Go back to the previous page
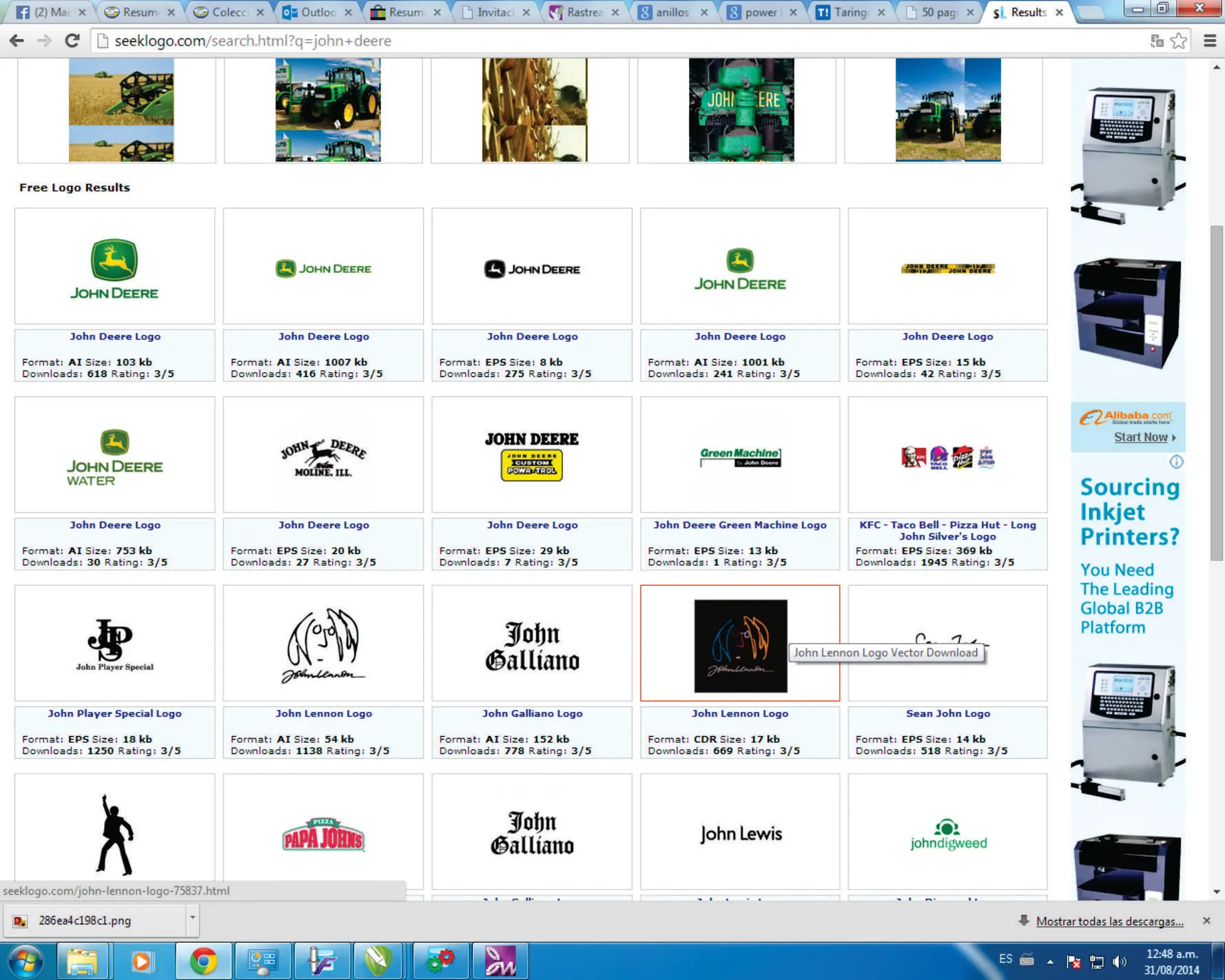Image resolution: width=1225 pixels, height=980 pixels. click(17, 41)
